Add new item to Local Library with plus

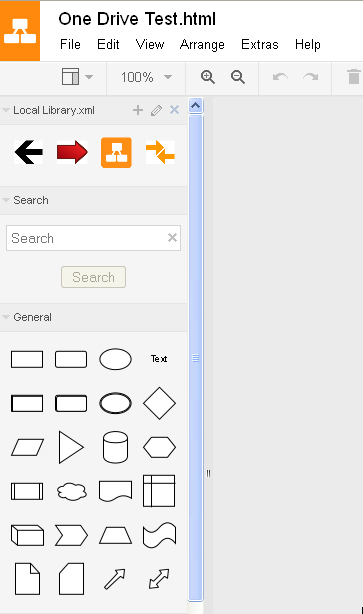point(138,110)
